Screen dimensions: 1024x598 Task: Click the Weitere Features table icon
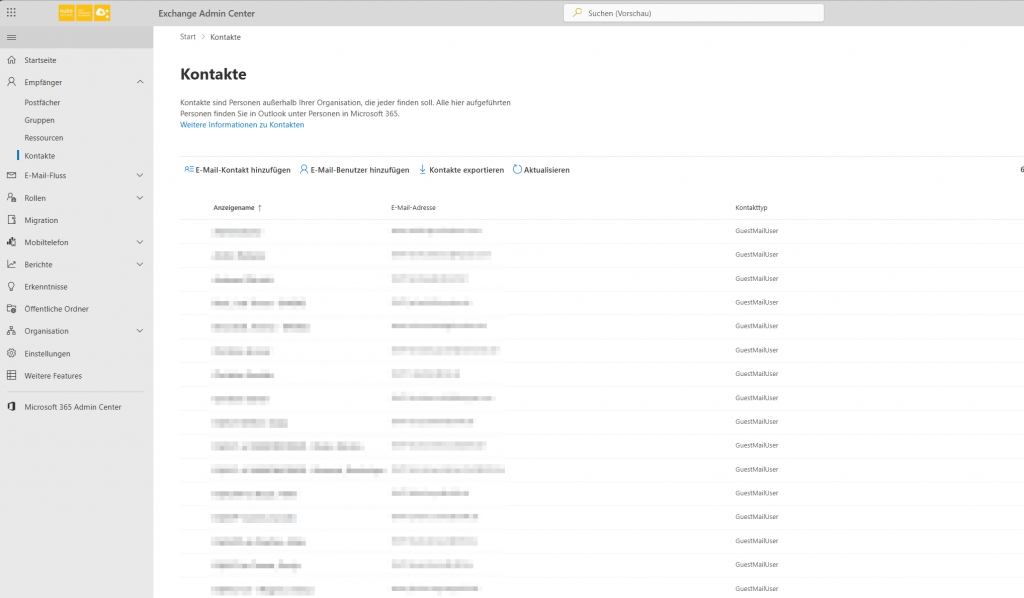pyautogui.click(x=11, y=375)
